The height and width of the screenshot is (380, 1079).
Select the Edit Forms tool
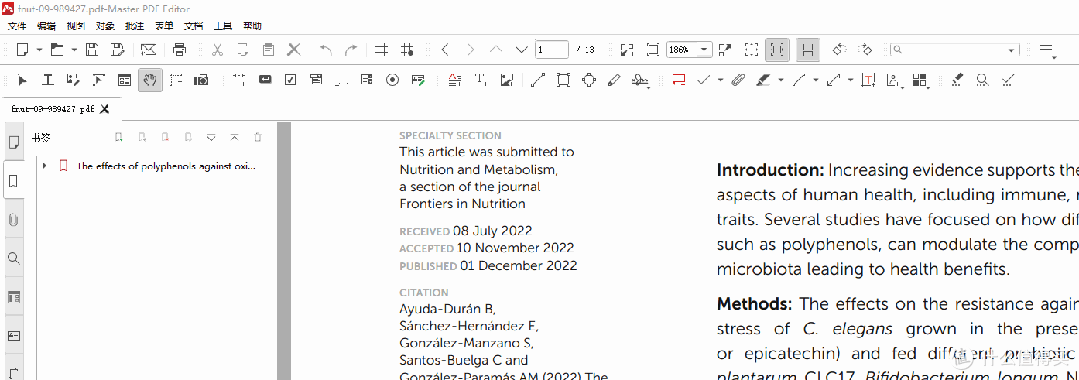click(x=124, y=81)
